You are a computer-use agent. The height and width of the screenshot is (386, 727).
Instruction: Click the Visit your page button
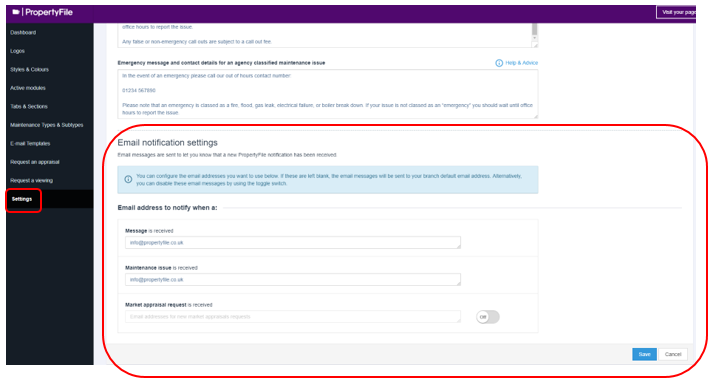click(676, 13)
